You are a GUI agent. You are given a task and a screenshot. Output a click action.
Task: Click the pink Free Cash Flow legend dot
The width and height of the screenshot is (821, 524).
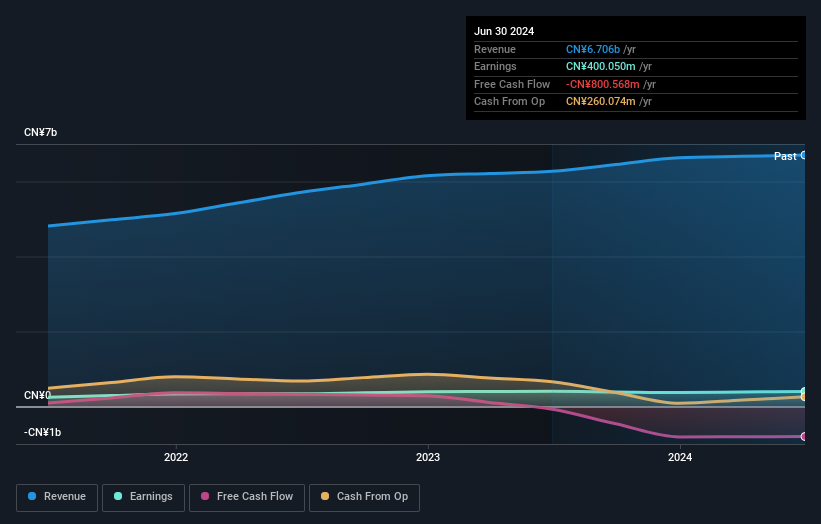click(x=205, y=496)
